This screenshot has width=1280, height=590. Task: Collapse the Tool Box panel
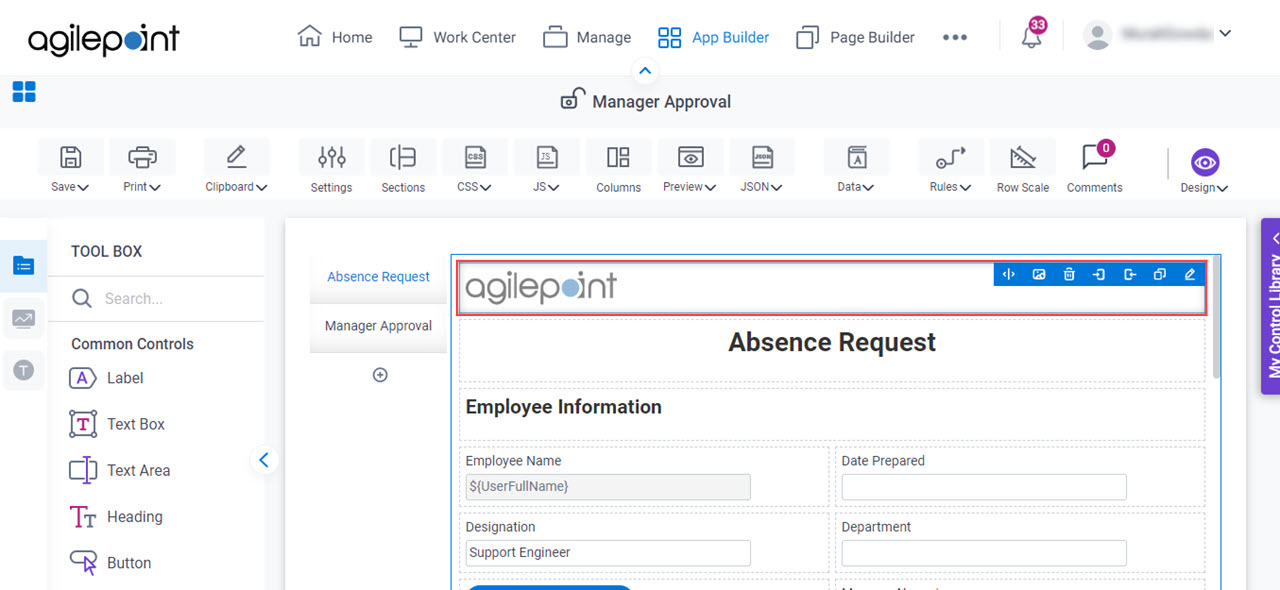coord(264,460)
